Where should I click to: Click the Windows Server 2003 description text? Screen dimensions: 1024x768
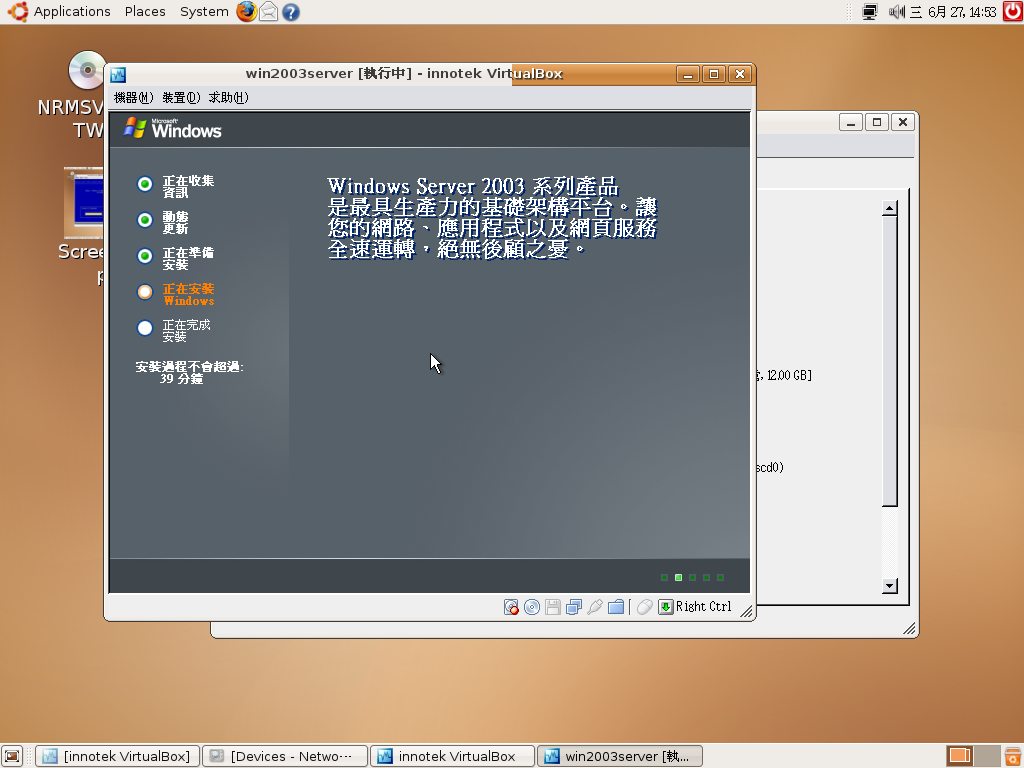[x=492, y=217]
